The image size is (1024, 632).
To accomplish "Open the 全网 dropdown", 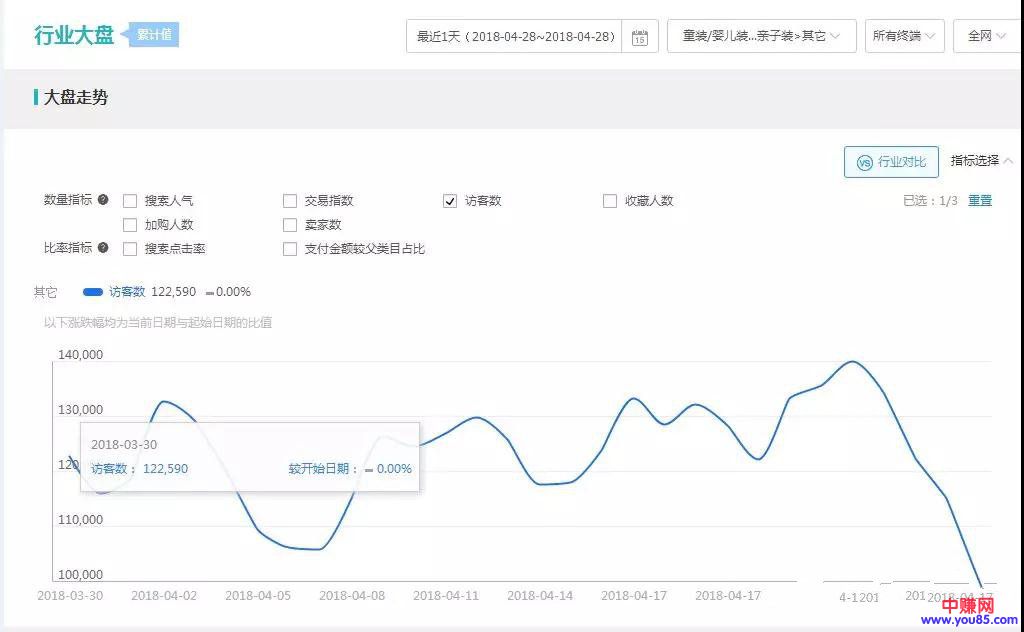I will [986, 36].
